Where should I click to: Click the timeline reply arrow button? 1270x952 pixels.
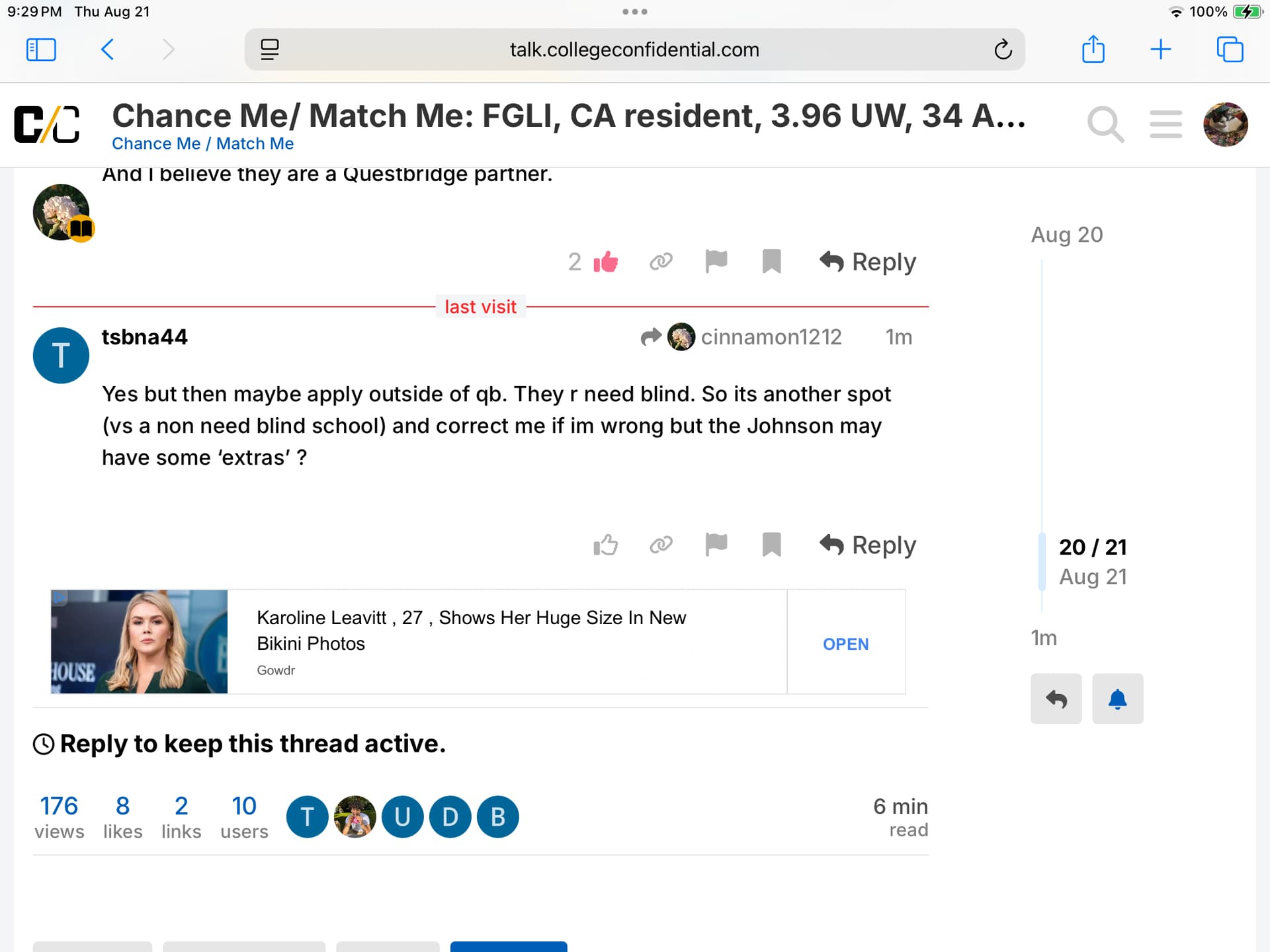click(x=1056, y=699)
